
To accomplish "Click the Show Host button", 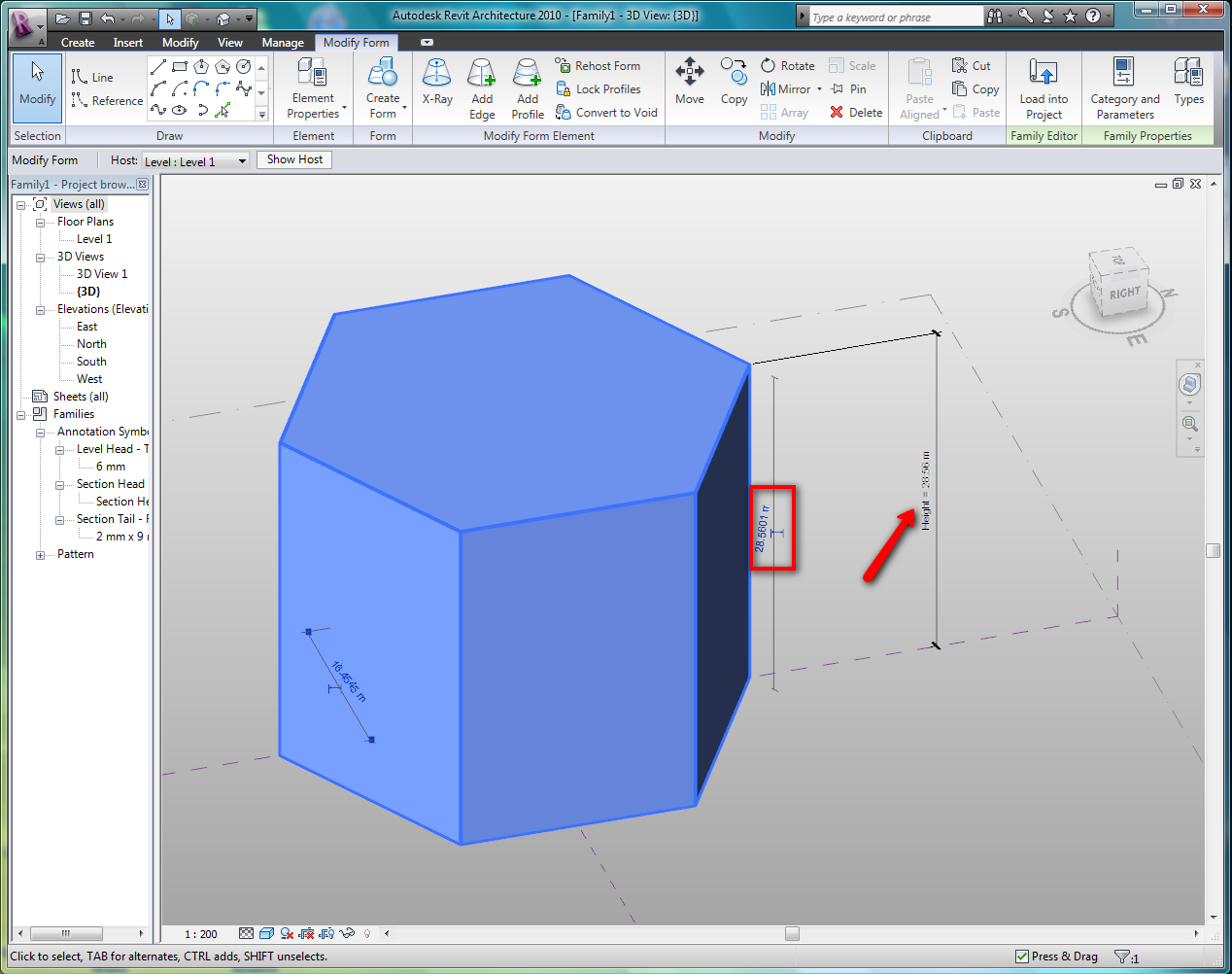I will point(293,159).
